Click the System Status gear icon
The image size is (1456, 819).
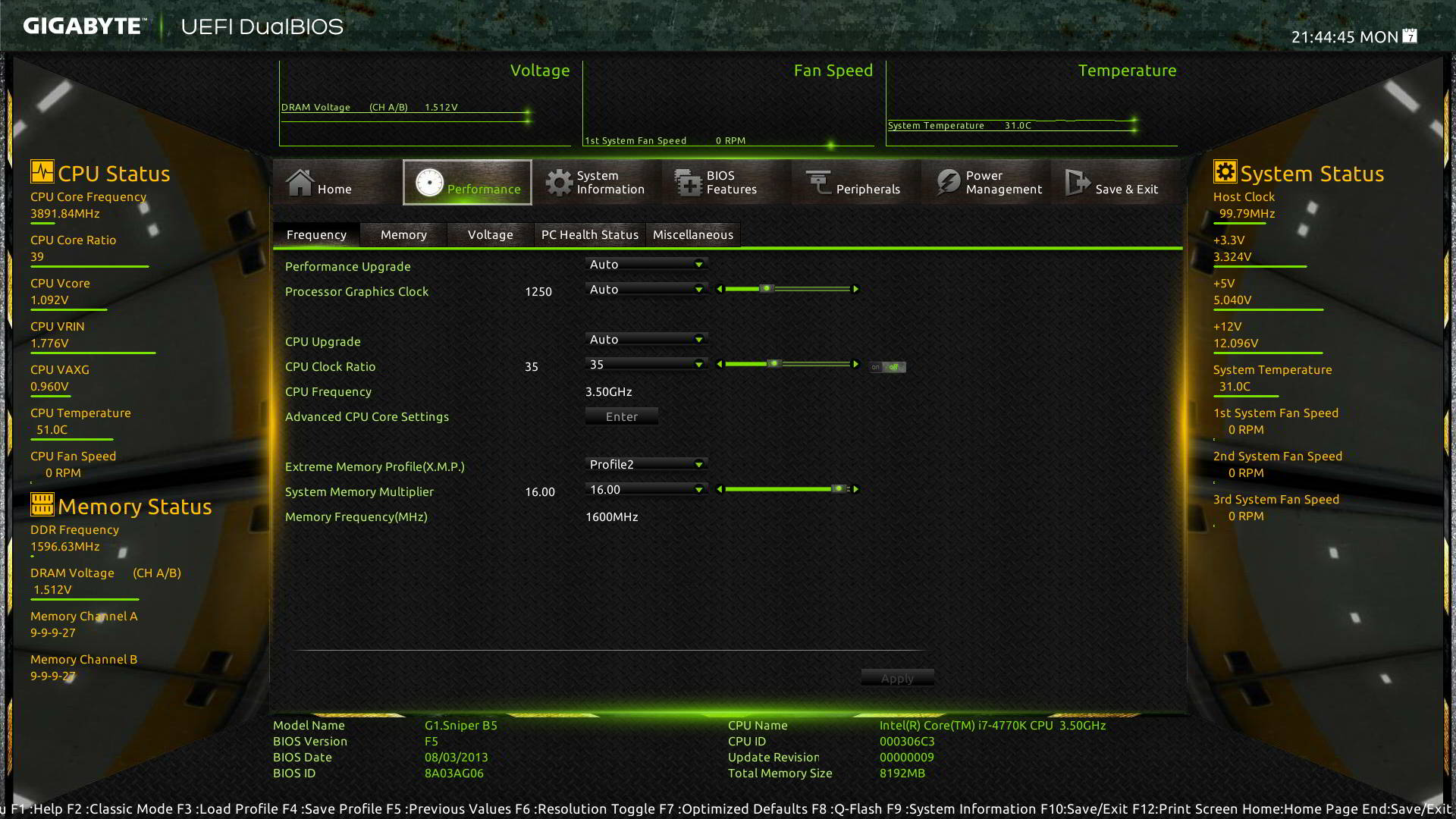[x=1225, y=171]
